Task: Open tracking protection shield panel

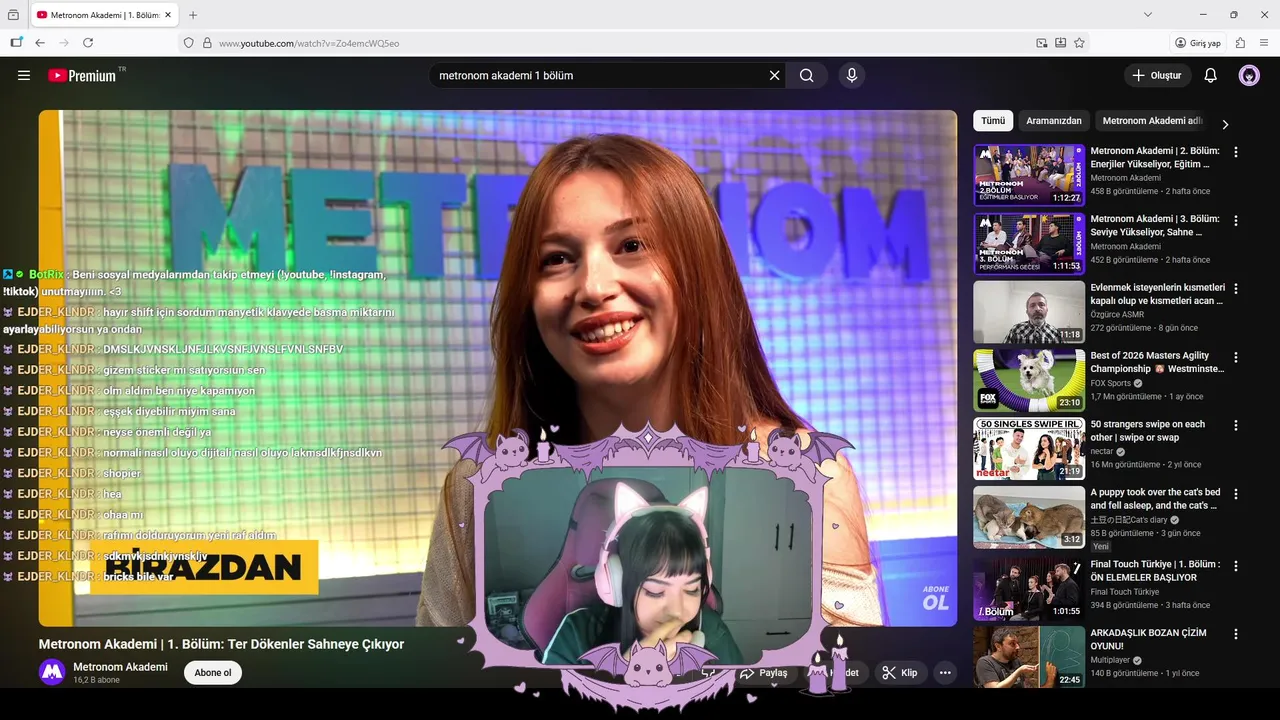Action: [x=188, y=43]
